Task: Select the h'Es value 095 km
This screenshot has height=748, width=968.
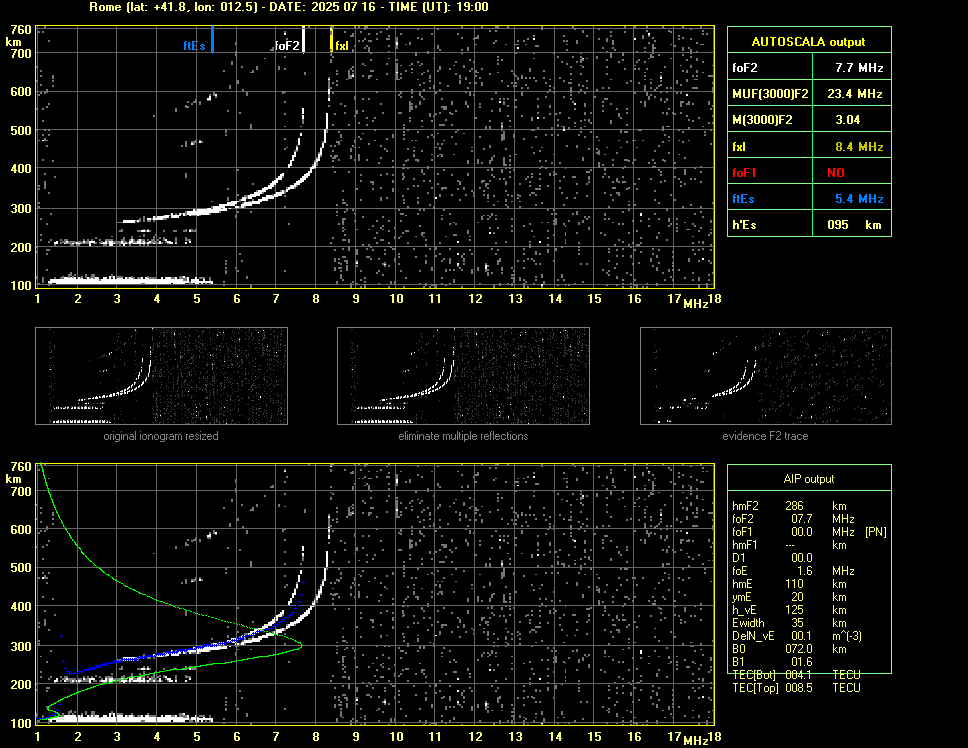Action: tap(854, 225)
